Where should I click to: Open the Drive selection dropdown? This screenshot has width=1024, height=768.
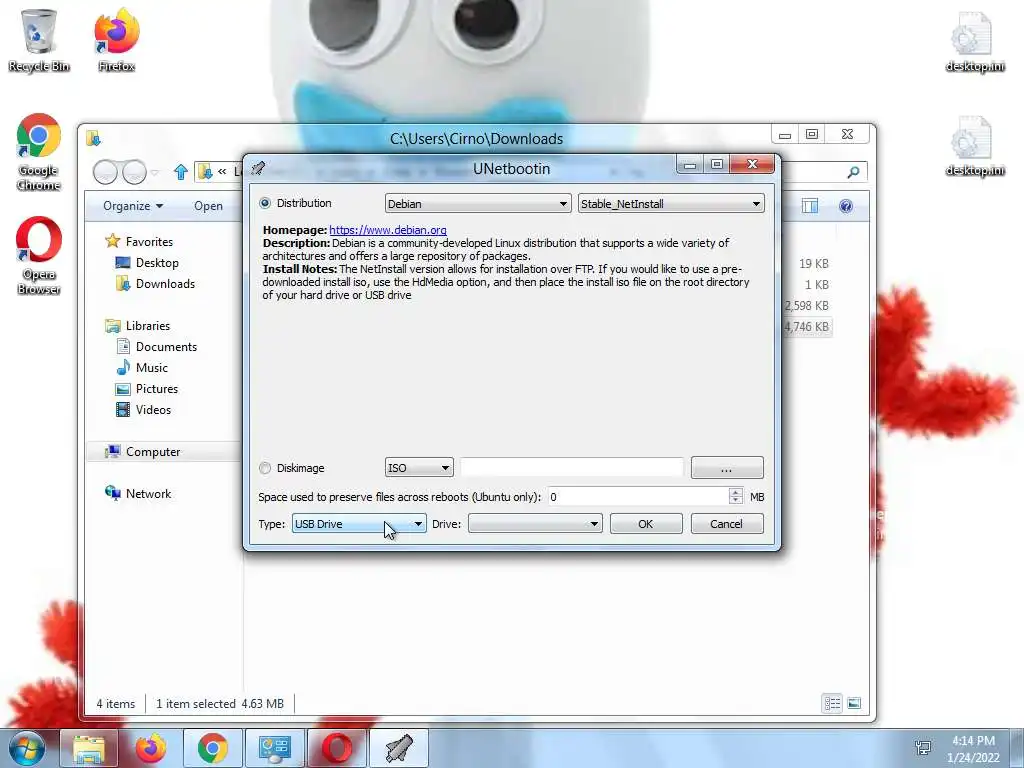point(535,524)
